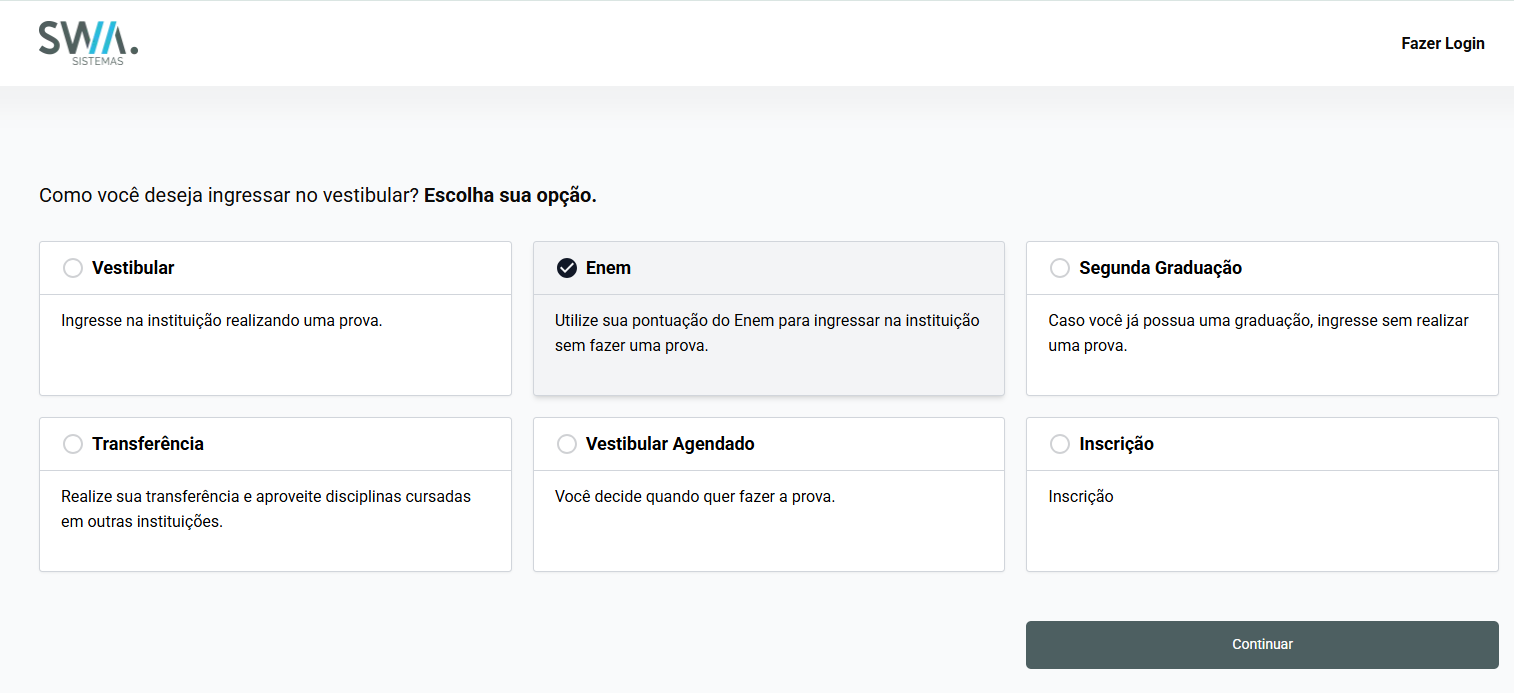This screenshot has height=693, width=1514.
Task: Click the Enem card heading text
Action: pyautogui.click(x=608, y=268)
